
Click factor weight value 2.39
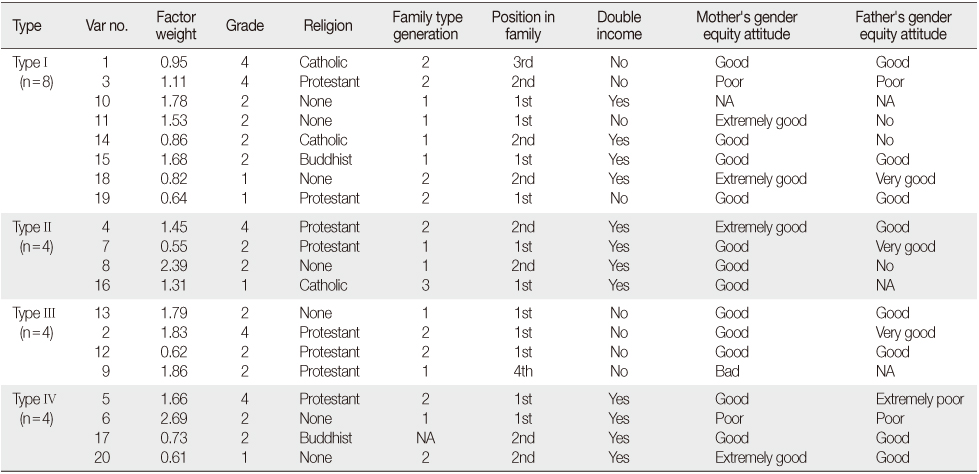tap(174, 266)
